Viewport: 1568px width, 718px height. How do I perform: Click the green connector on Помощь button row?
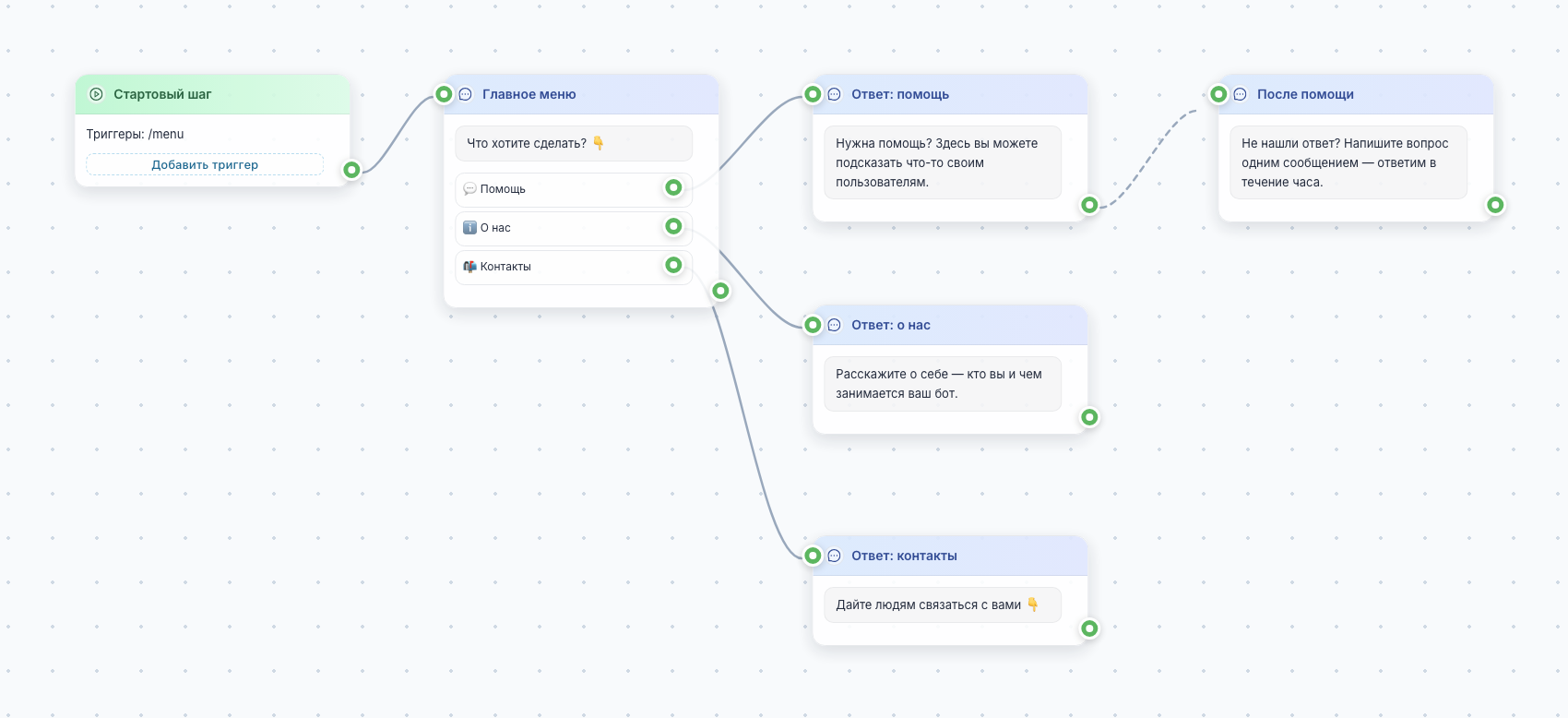673,187
